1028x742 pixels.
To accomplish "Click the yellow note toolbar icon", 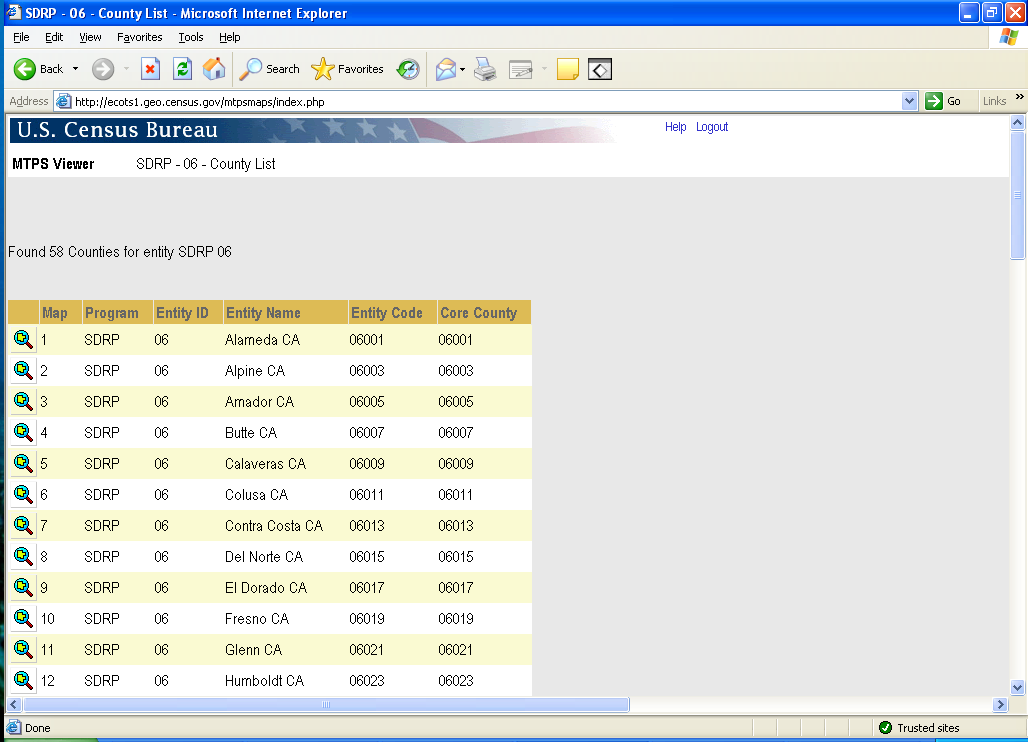I will (x=568, y=69).
